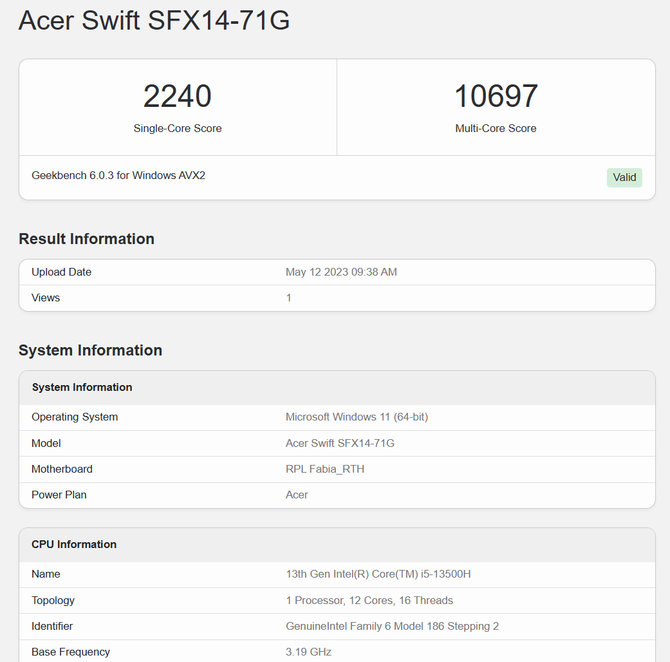Click the Operating System label
670x662 pixels.
(x=74, y=417)
